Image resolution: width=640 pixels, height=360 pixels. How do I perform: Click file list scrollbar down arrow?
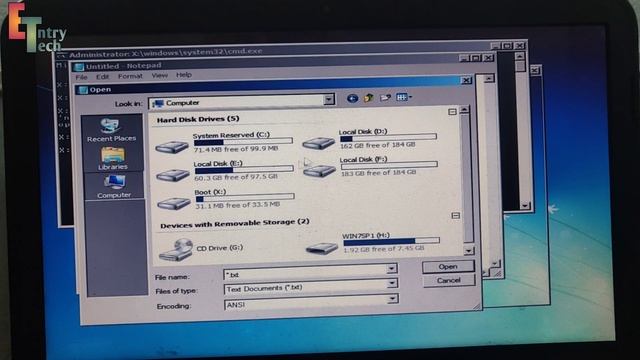[x=469, y=251]
